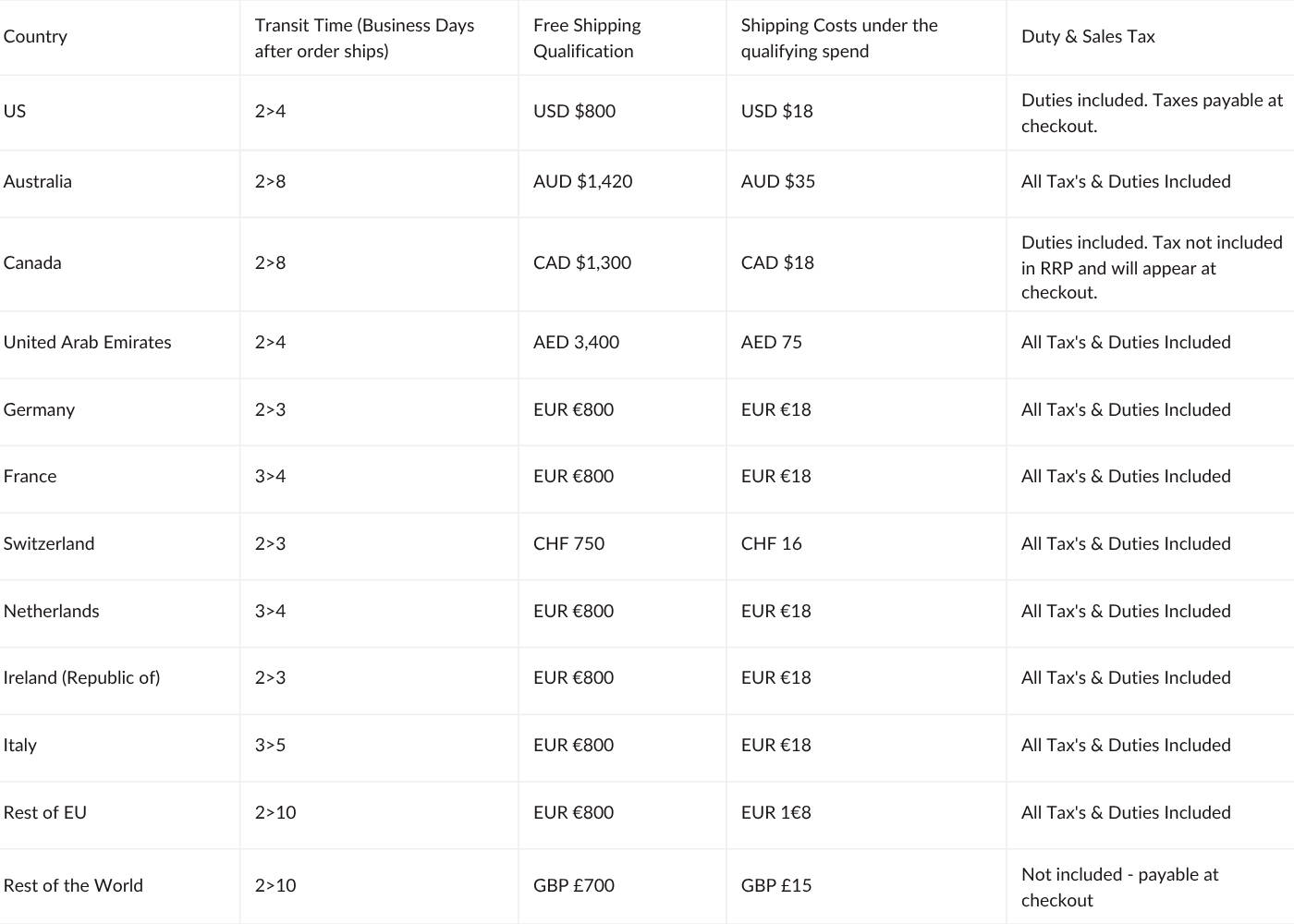Click the Ireland (Republic of) cell
This screenshot has height=924, width=1294.
[x=81, y=678]
